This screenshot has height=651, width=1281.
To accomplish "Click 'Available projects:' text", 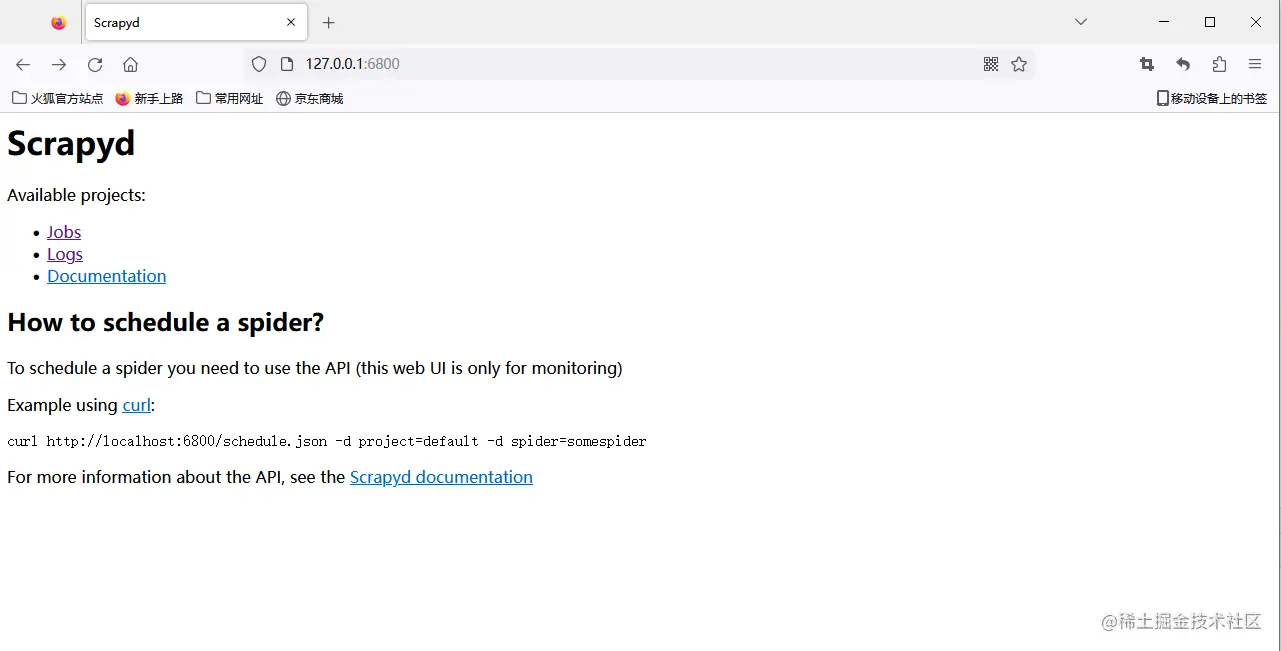I will click(76, 195).
